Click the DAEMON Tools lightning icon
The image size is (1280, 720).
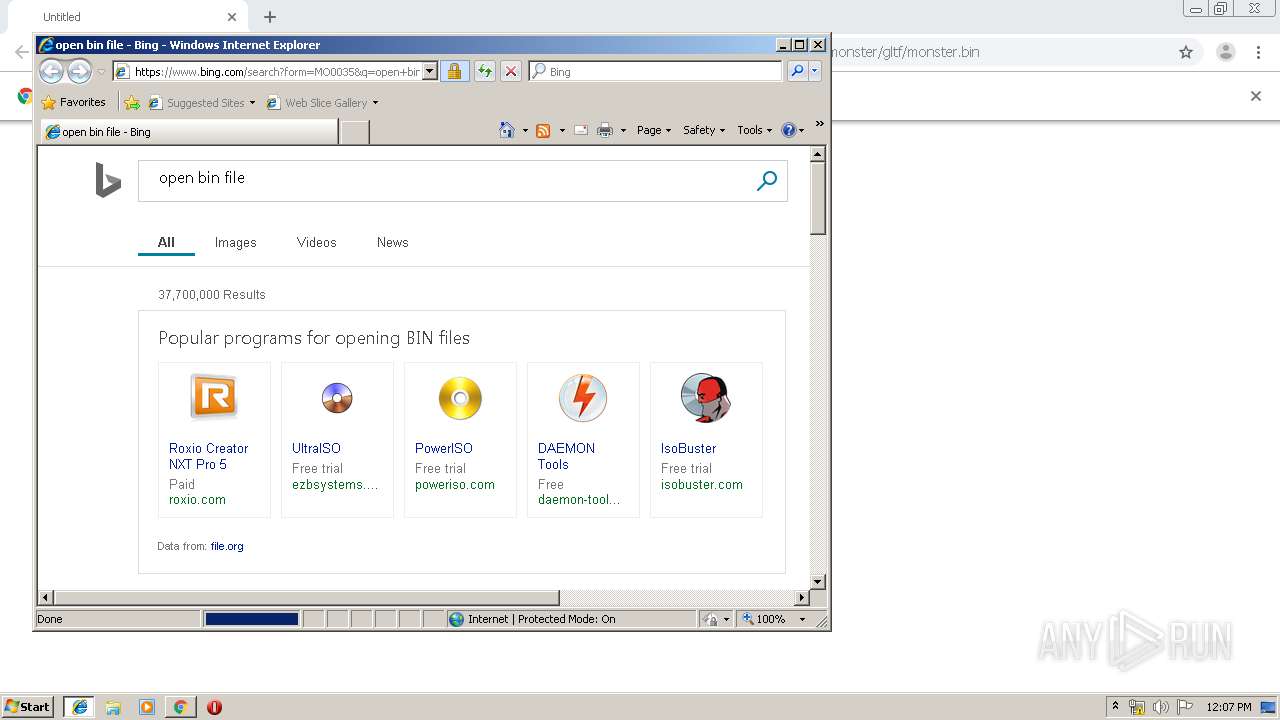[x=583, y=398]
